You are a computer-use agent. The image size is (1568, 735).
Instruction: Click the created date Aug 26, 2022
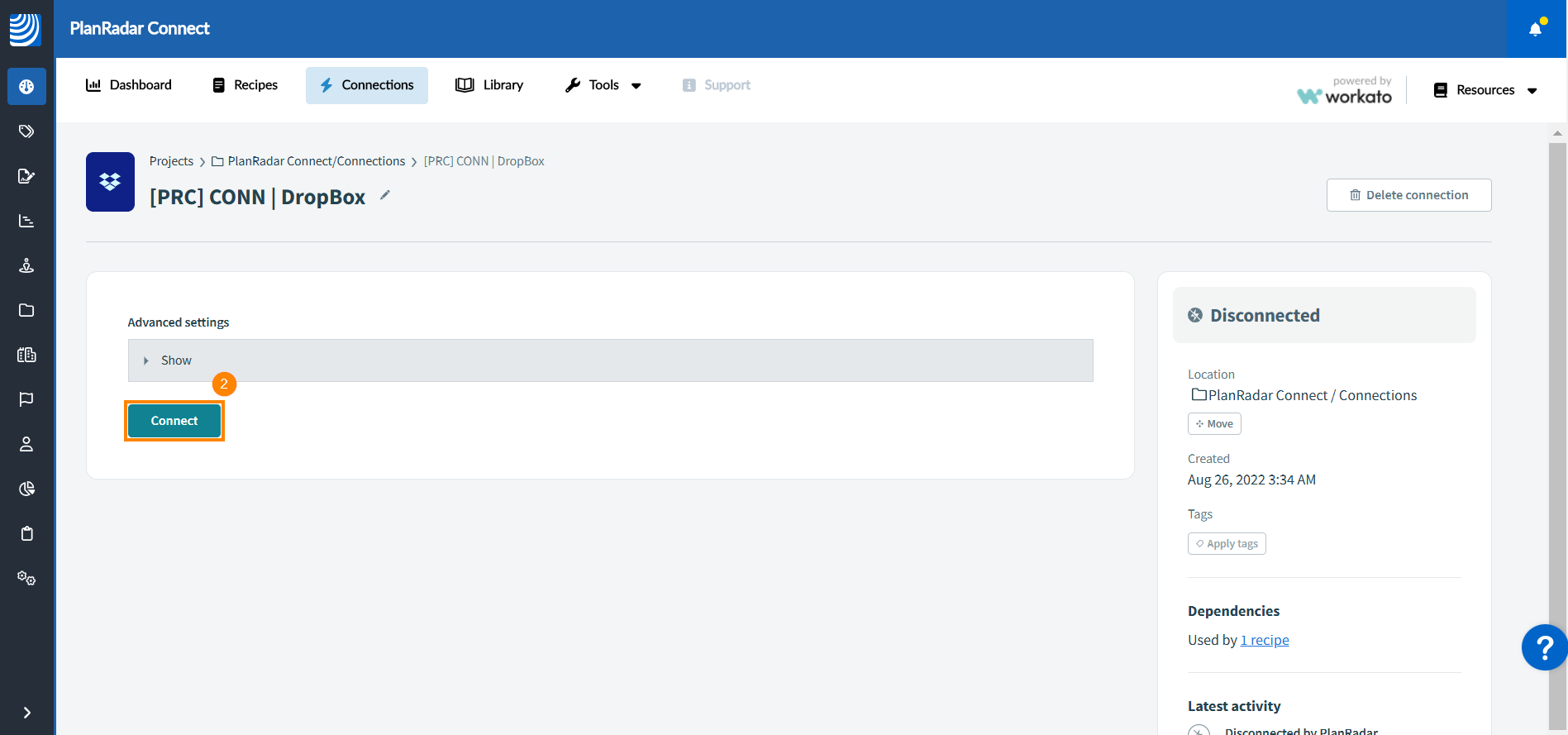pyautogui.click(x=1251, y=480)
